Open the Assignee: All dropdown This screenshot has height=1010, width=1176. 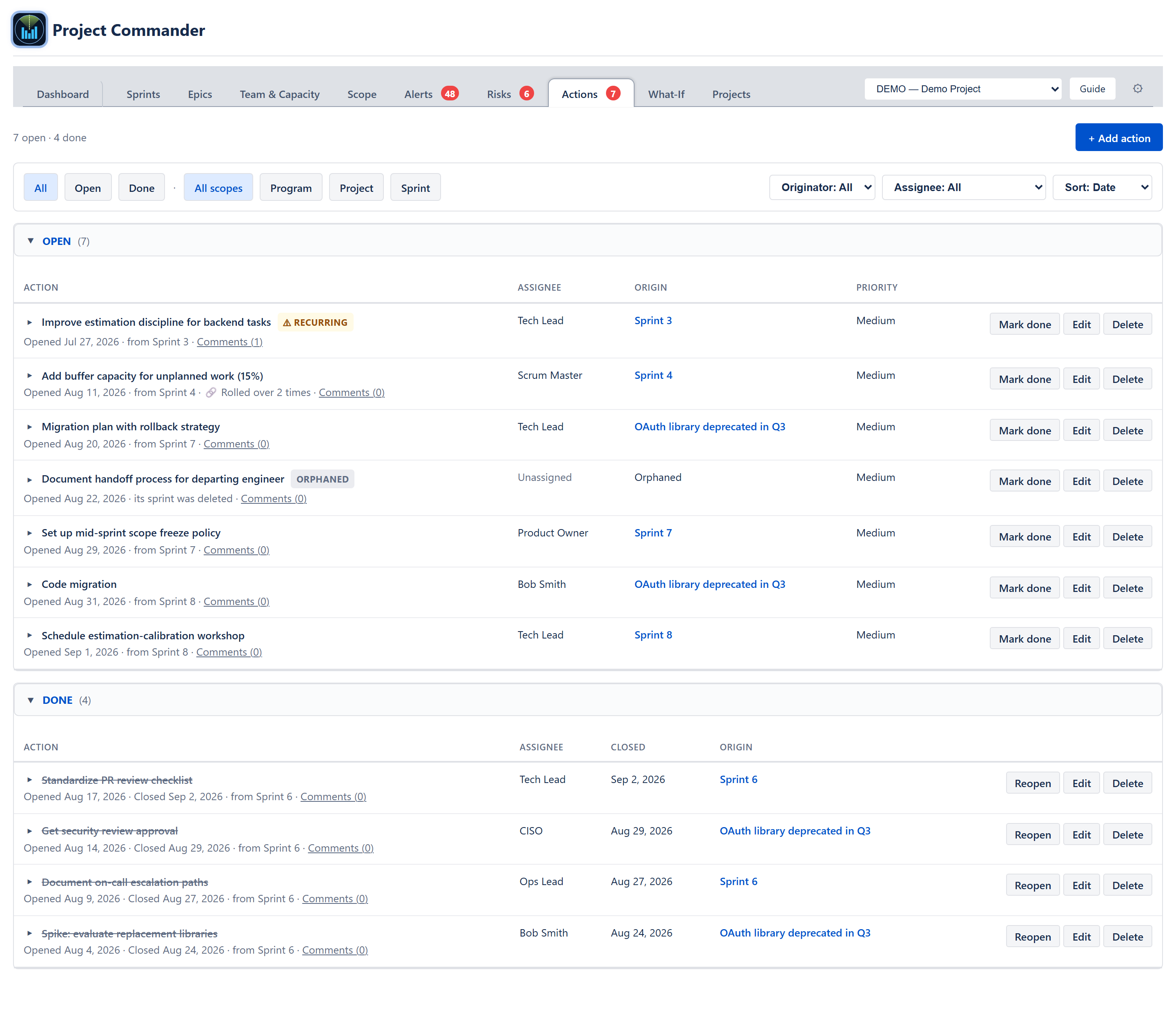964,187
